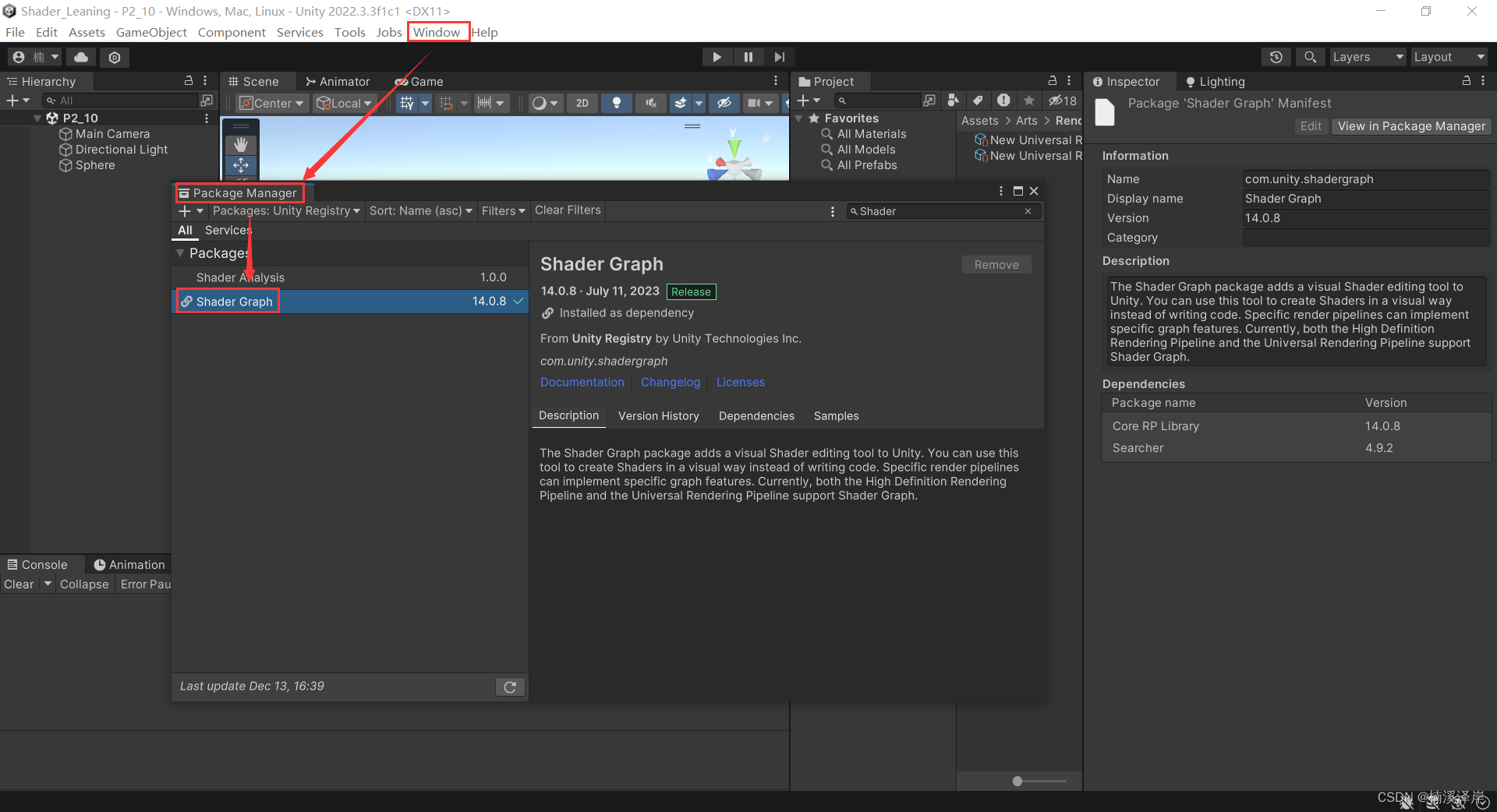Toggle scene effects (skybox, fog)
Viewport: 1497px width, 812px height.
[681, 103]
